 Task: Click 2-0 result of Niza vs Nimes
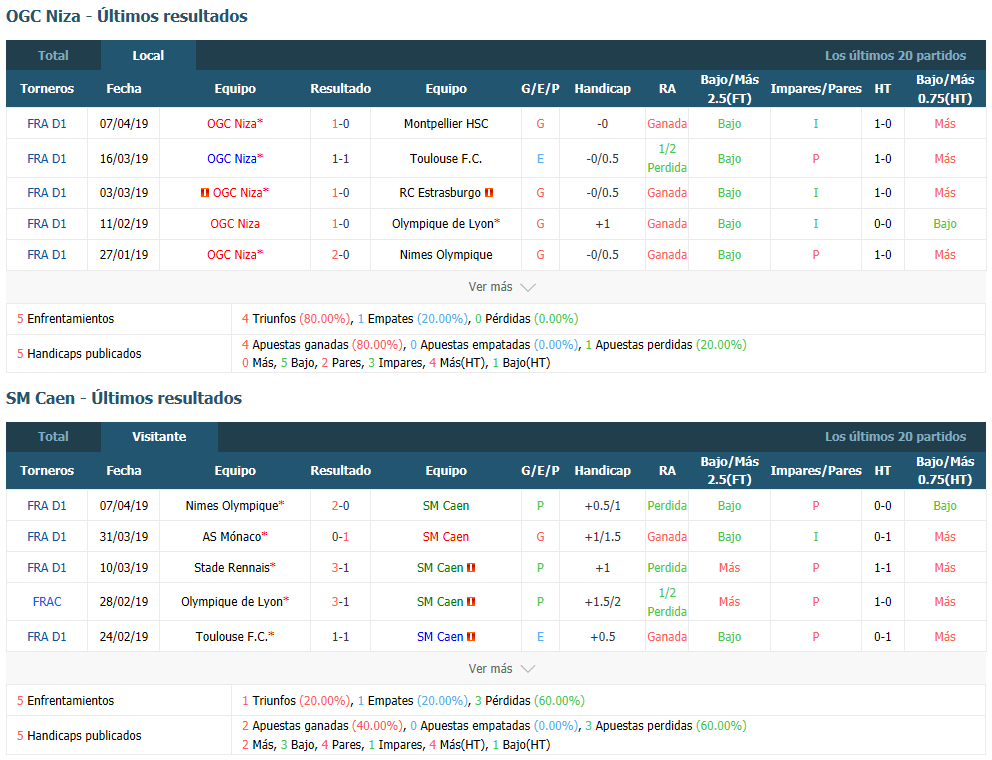click(340, 254)
